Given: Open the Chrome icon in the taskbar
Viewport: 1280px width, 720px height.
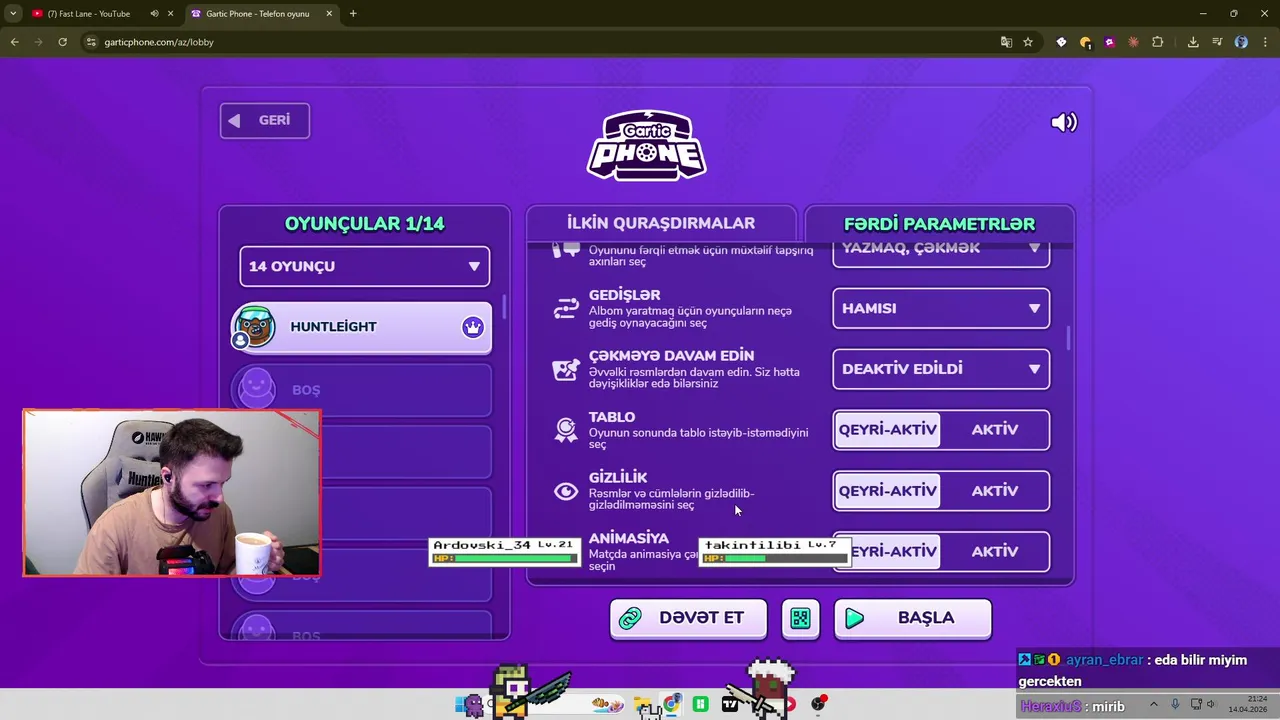Looking at the screenshot, I should pos(672,704).
